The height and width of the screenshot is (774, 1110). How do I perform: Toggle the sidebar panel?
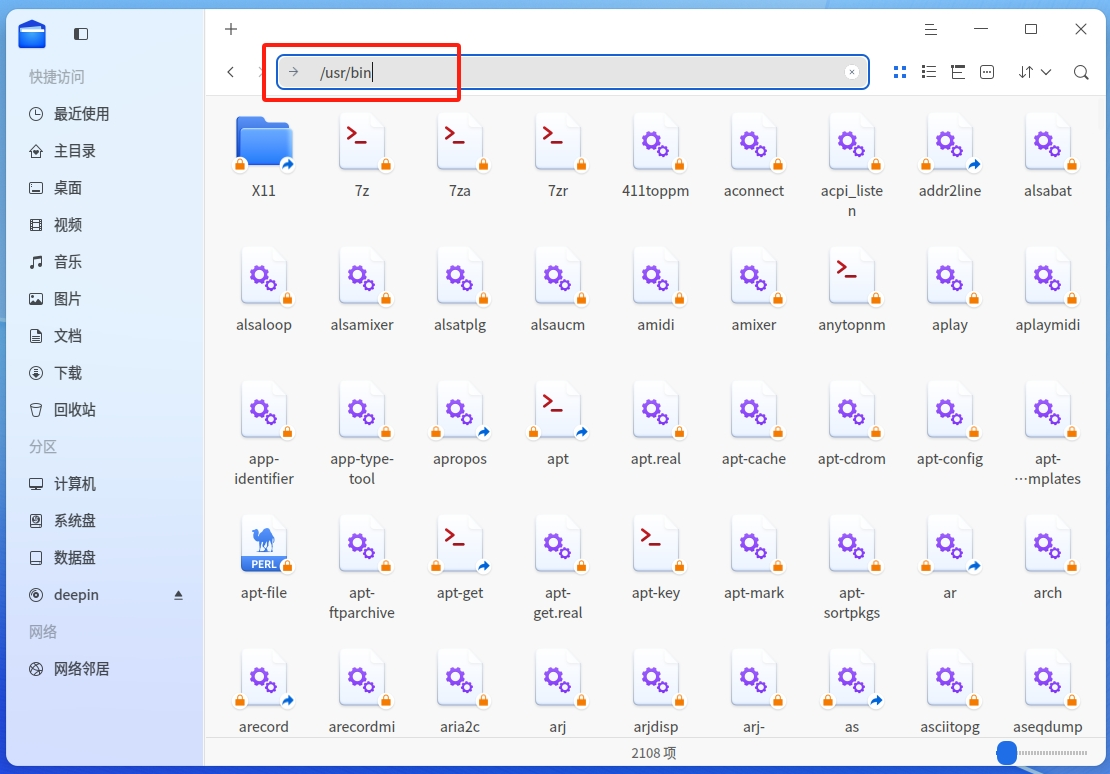pyautogui.click(x=81, y=34)
